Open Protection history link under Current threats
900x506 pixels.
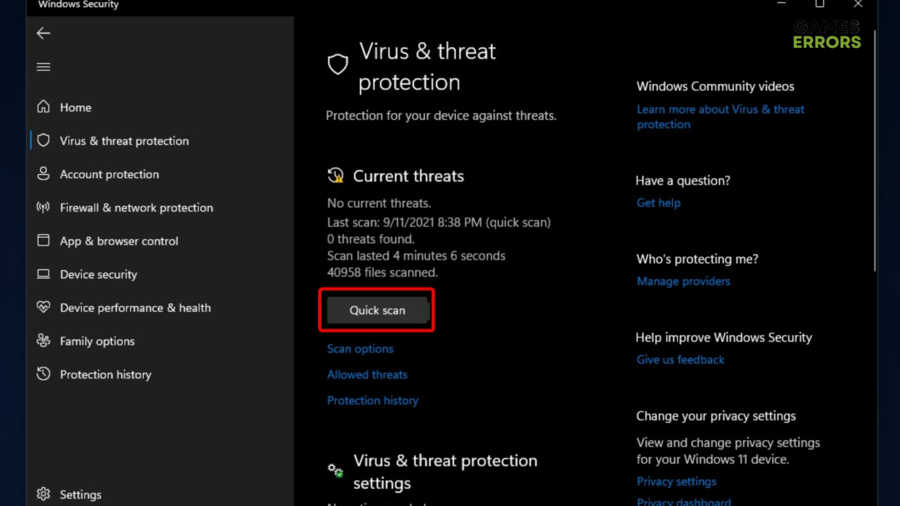tap(372, 401)
